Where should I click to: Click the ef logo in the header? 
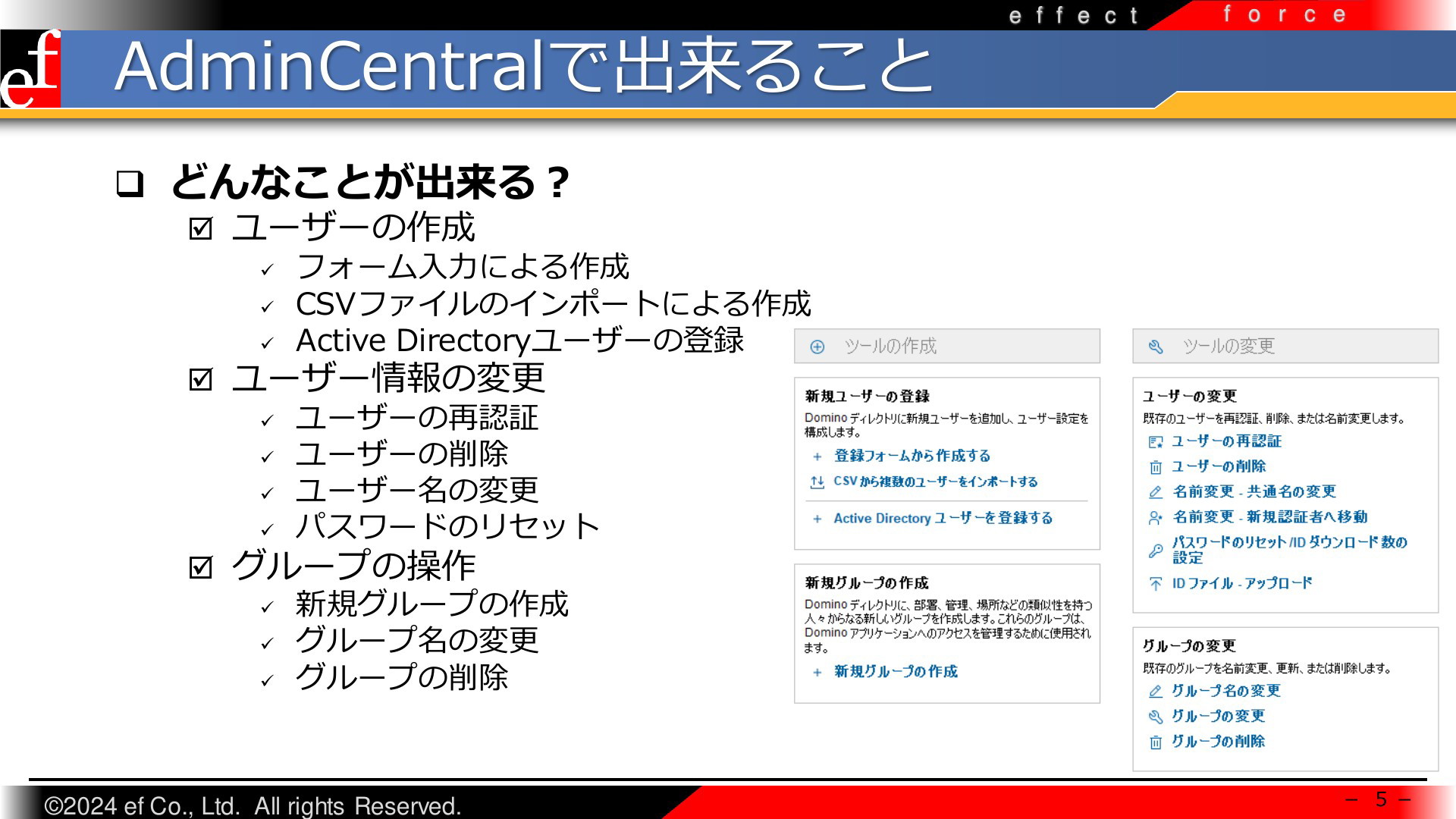point(30,69)
